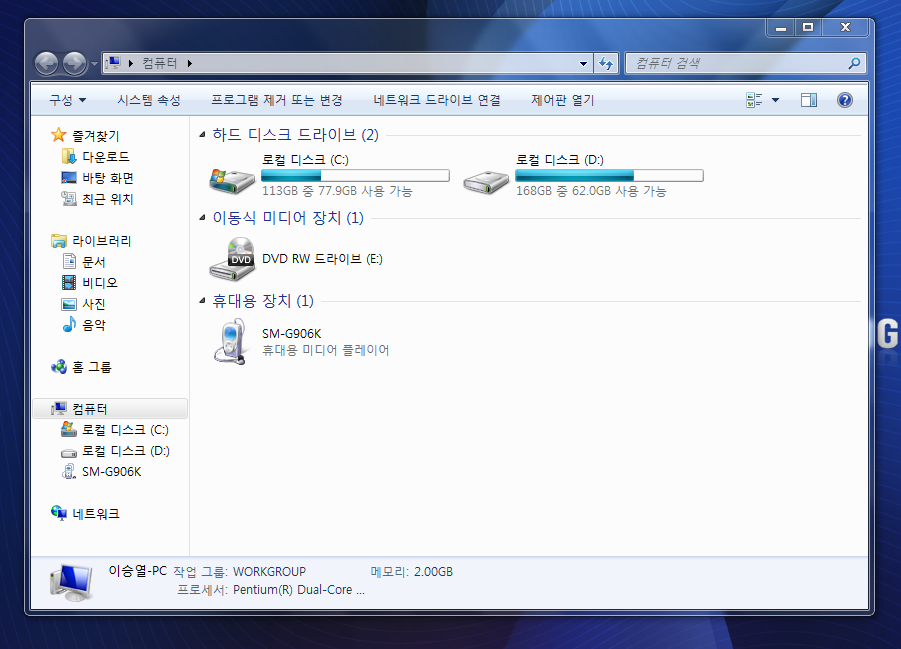Click the refresh button beside address bar

tap(605, 63)
